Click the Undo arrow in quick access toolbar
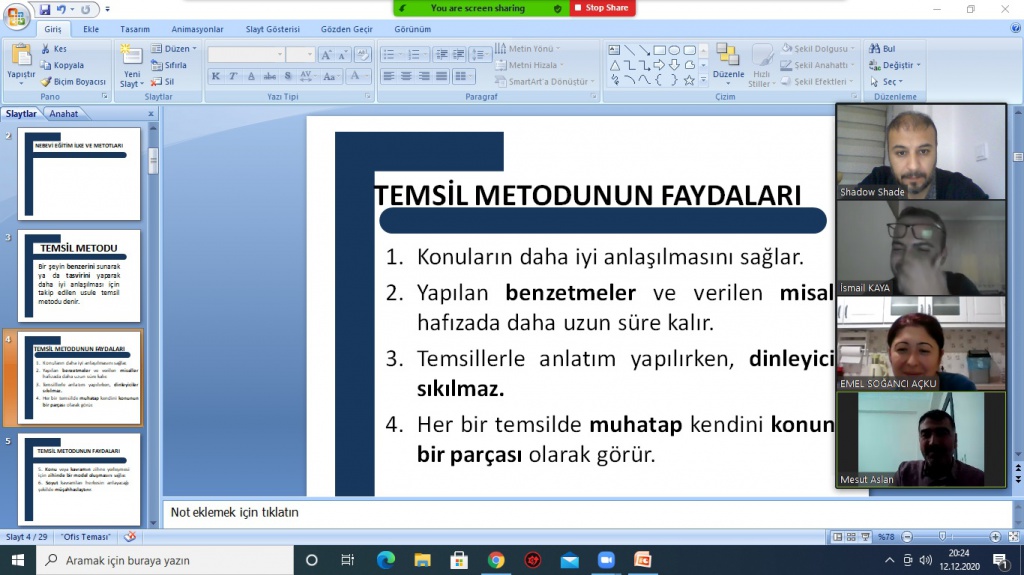This screenshot has height=575, width=1024. coord(62,10)
